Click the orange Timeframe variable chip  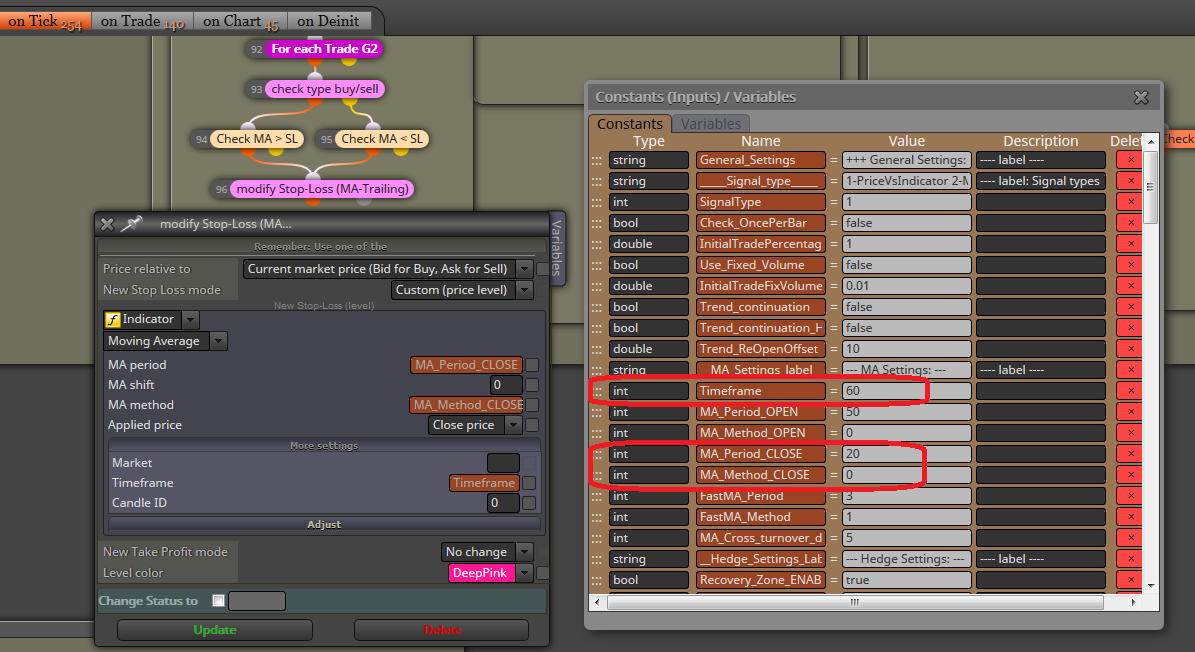(x=484, y=483)
